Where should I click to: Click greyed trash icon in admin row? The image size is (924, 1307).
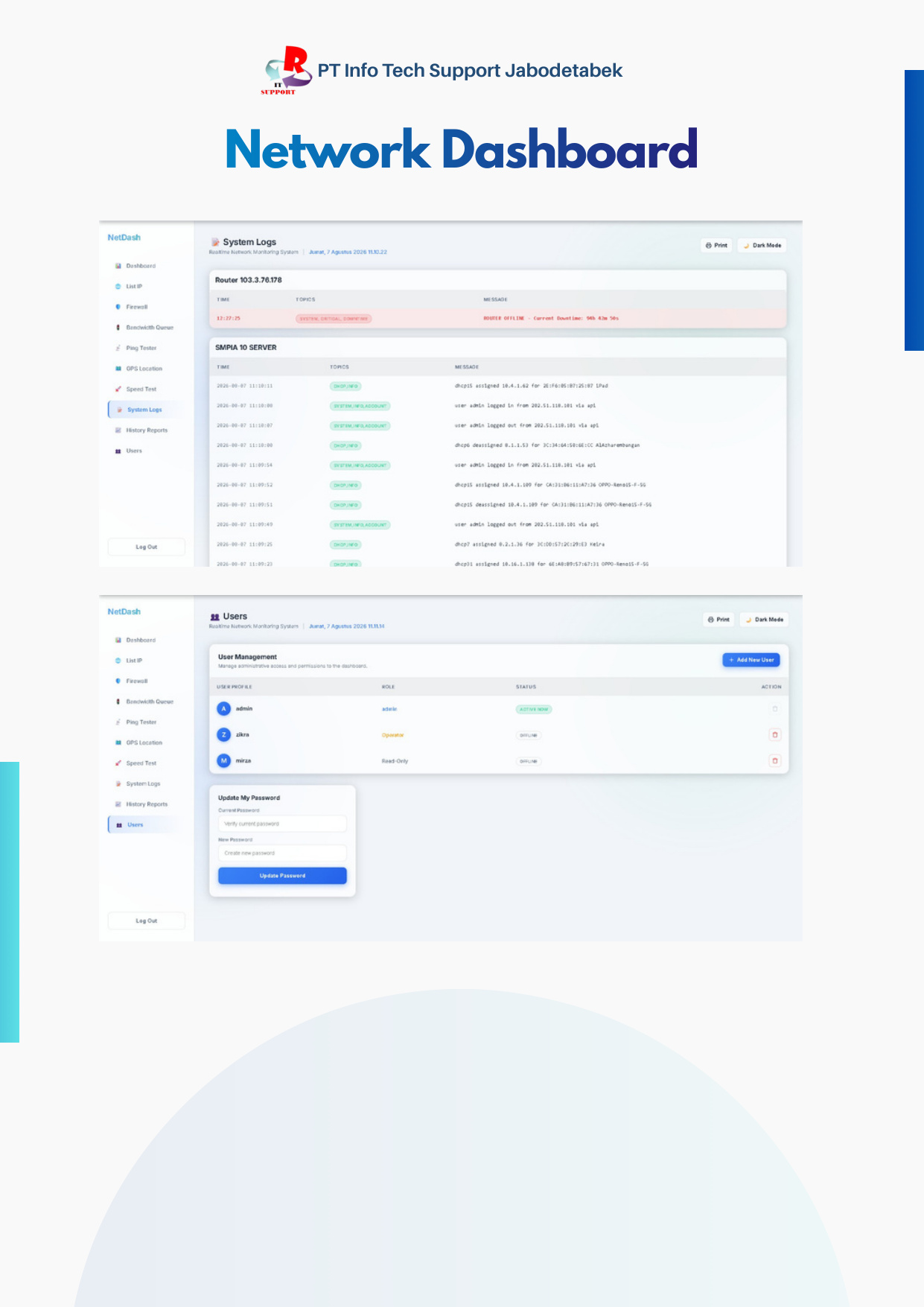[775, 709]
